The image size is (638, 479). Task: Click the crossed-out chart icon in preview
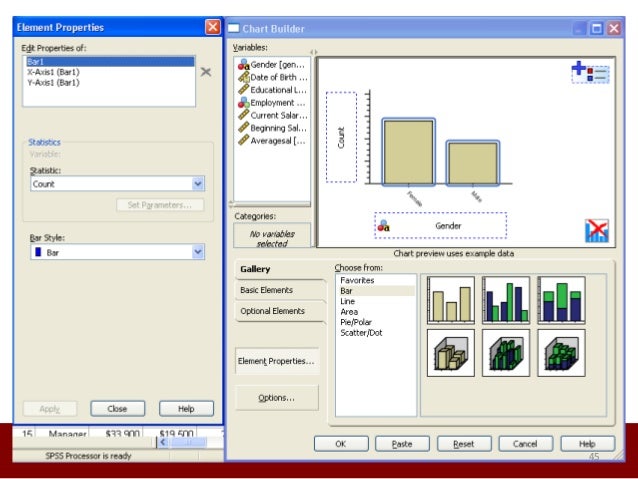pyautogui.click(x=596, y=231)
